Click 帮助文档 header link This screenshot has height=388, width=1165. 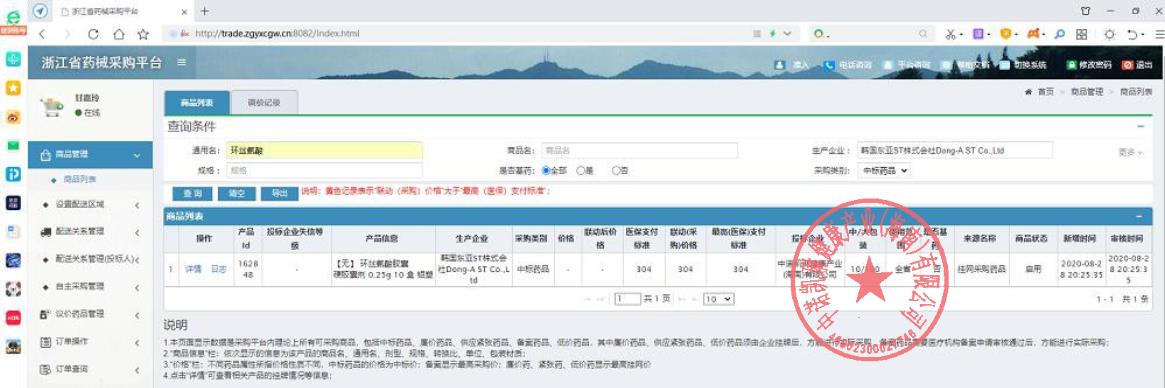coord(973,65)
